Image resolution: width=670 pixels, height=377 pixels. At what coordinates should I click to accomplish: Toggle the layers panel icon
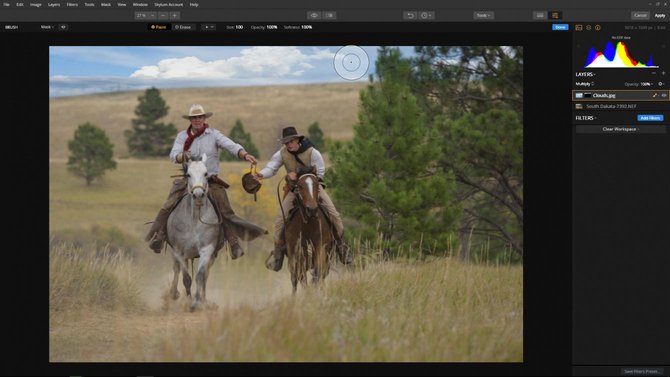coord(588,27)
